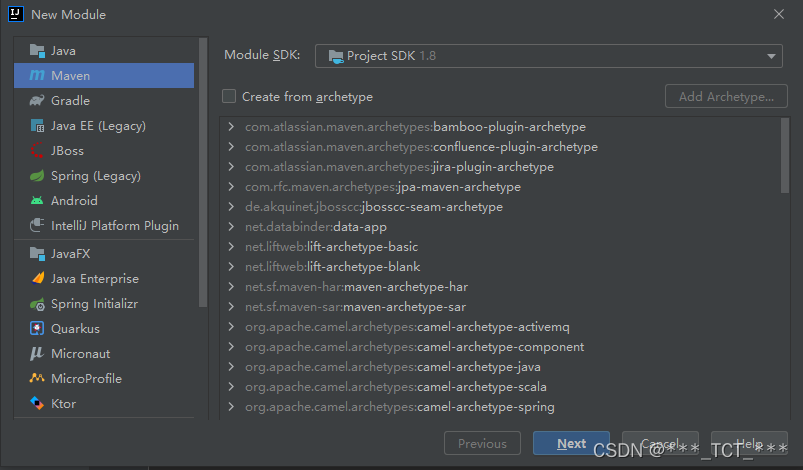Screen dimensions: 803x470
Task: Expand jpa-maven-archetype entry
Action: (231, 186)
